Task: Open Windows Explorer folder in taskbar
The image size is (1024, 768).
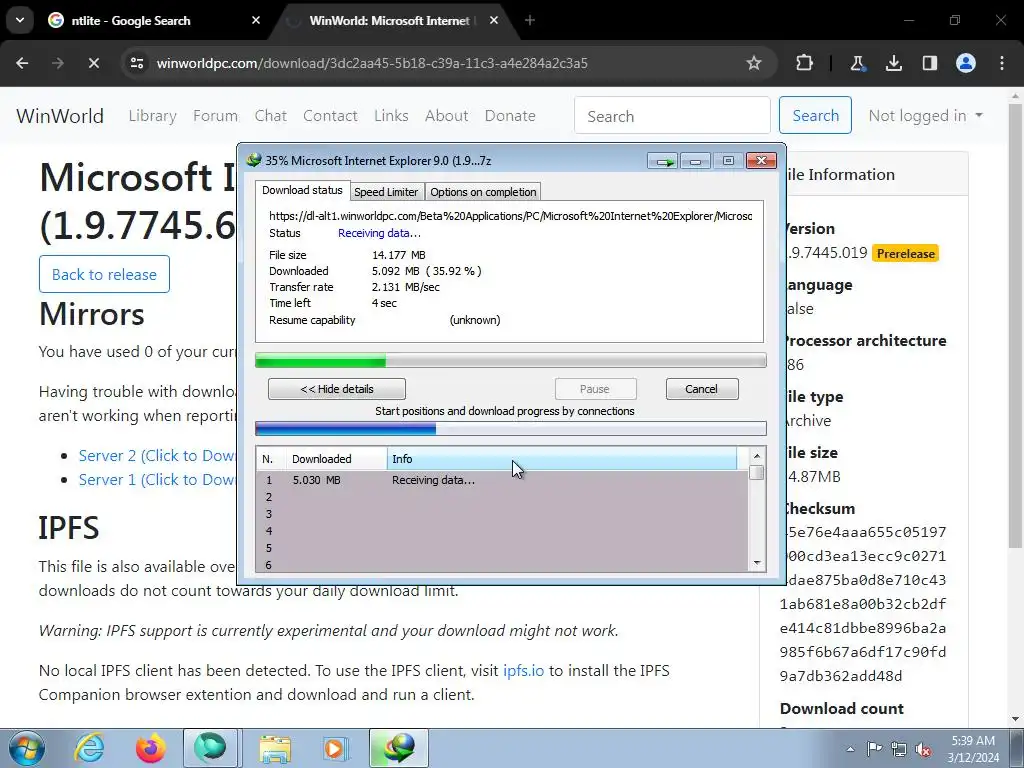Action: (274, 748)
